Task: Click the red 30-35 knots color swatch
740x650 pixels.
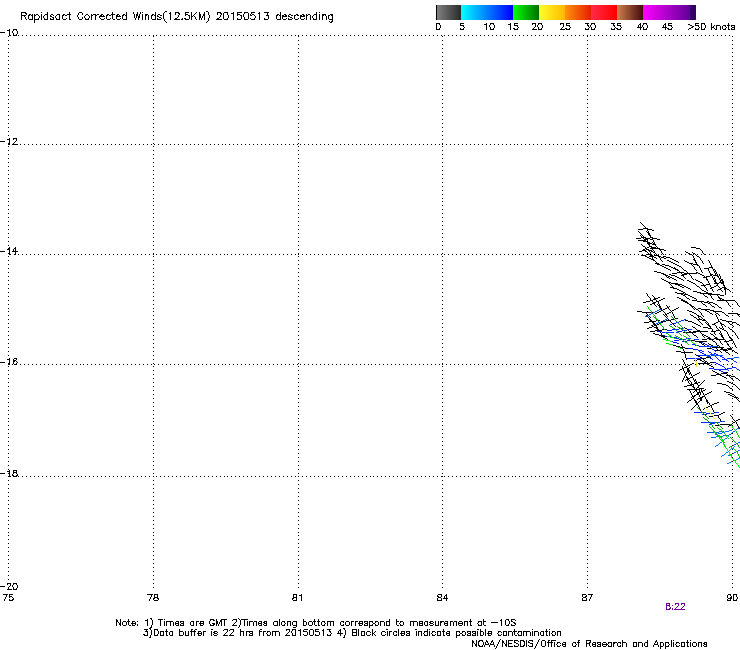Action: [x=604, y=12]
